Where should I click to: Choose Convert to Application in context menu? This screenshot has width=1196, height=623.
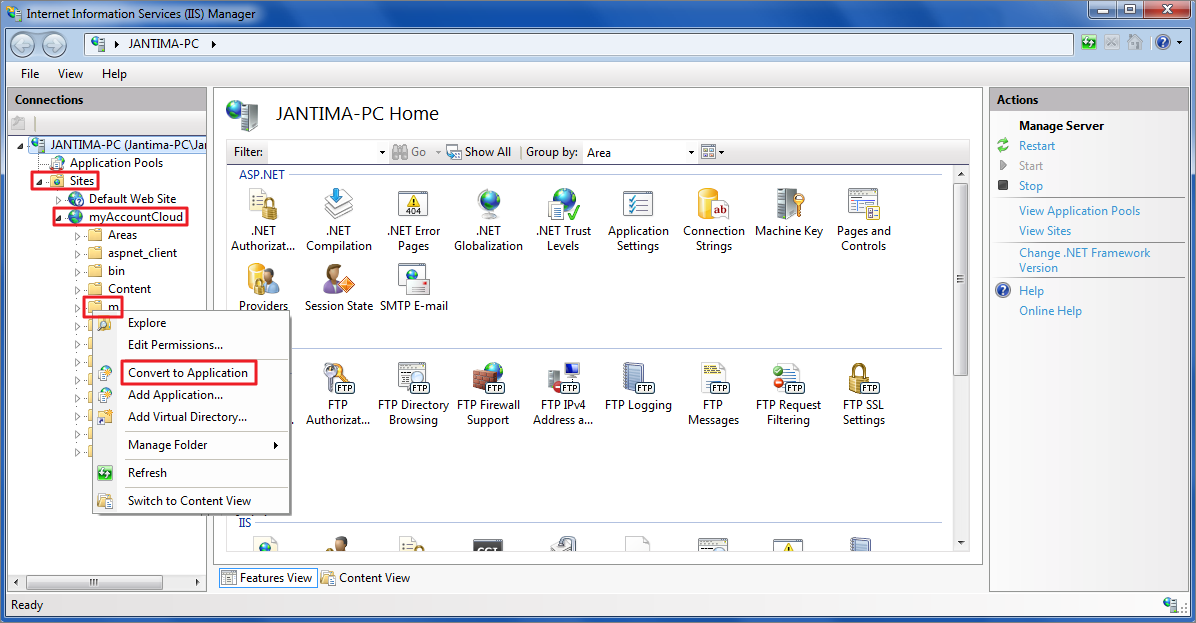(x=188, y=373)
